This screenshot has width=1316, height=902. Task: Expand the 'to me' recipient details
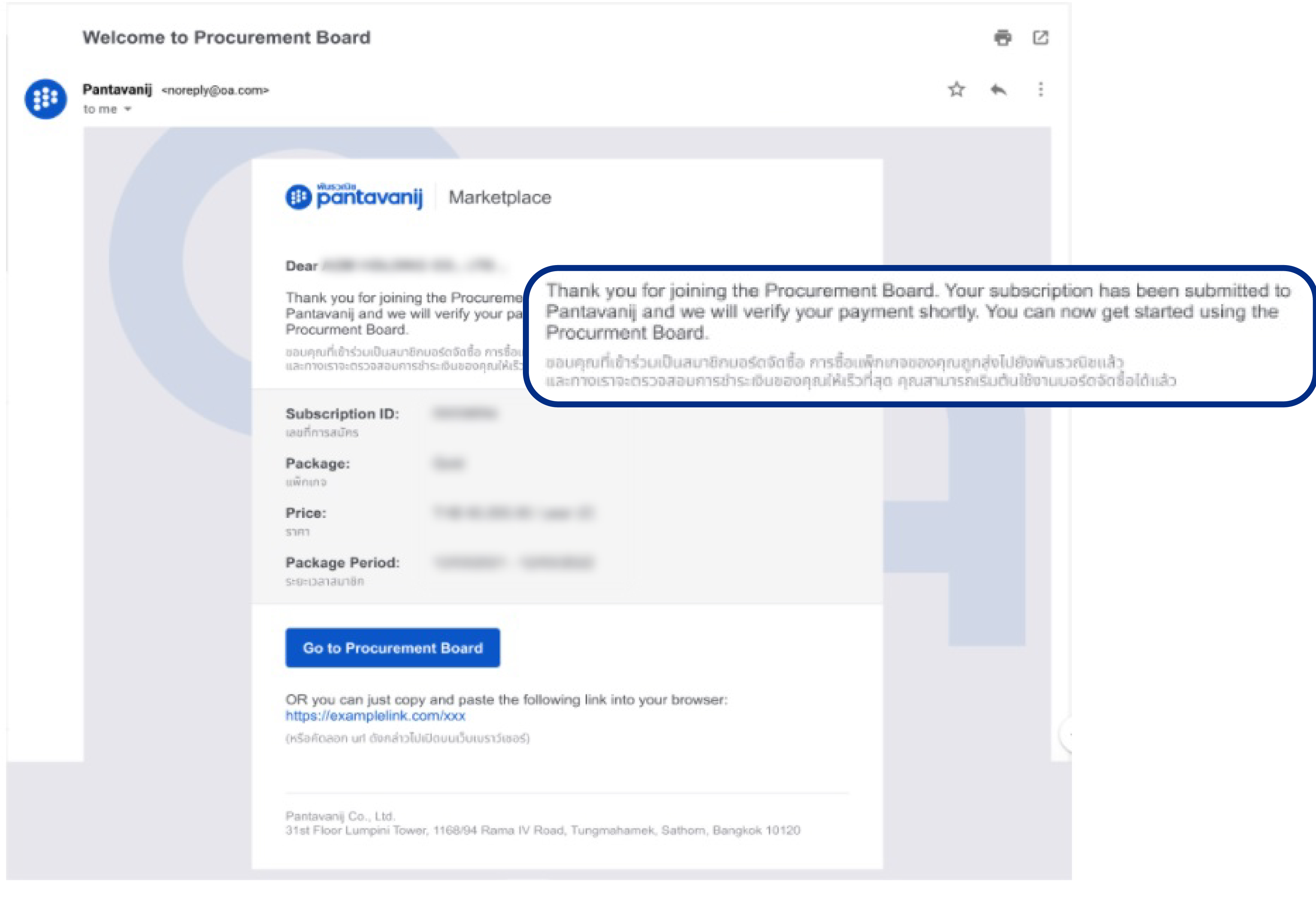pos(128,109)
